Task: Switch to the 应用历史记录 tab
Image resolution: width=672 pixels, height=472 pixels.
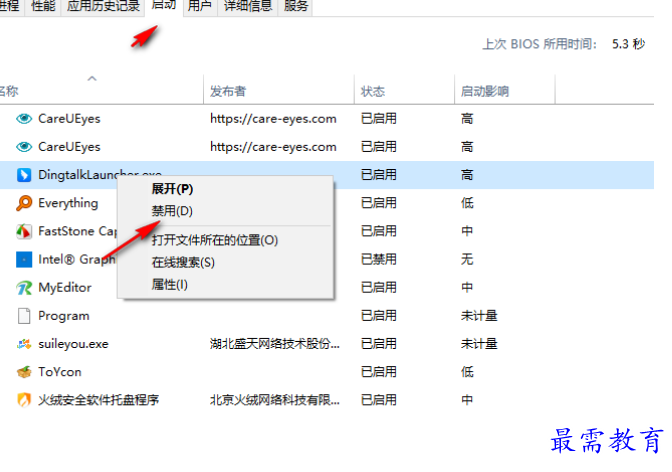Action: [103, 6]
